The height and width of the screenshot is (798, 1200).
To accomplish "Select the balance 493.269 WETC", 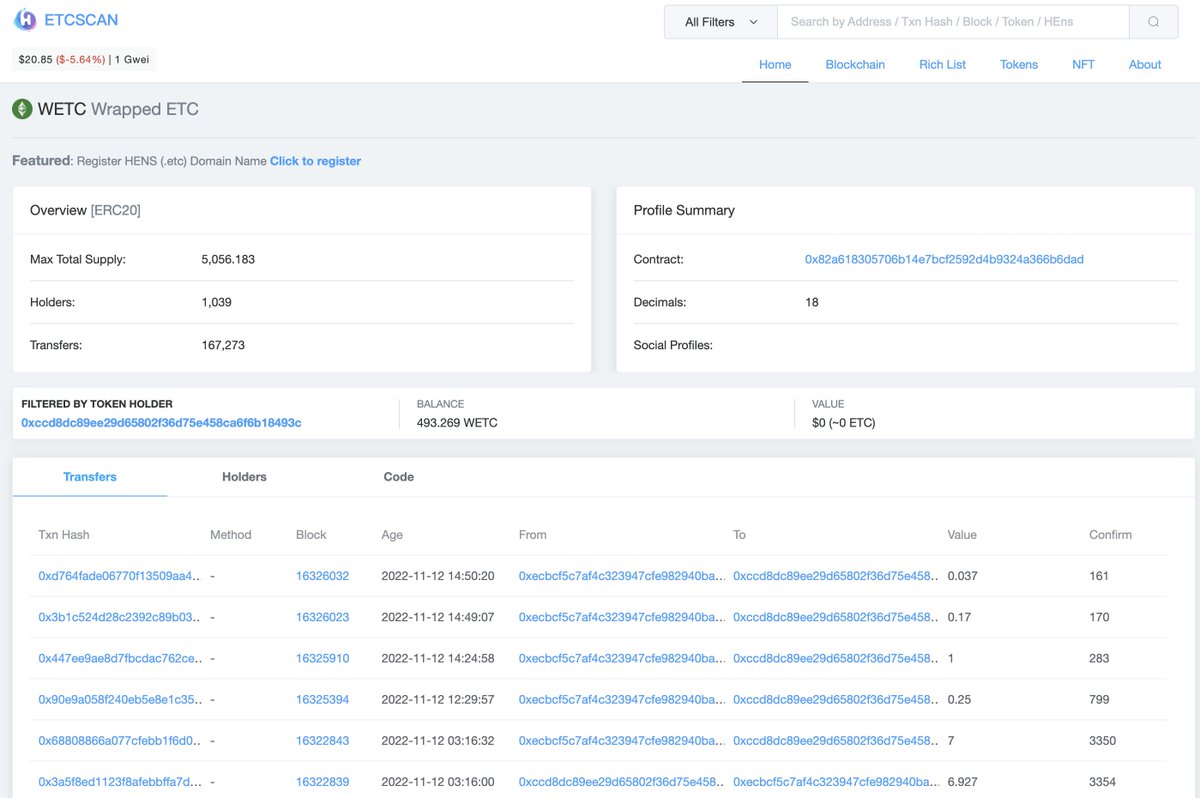I will (x=457, y=423).
